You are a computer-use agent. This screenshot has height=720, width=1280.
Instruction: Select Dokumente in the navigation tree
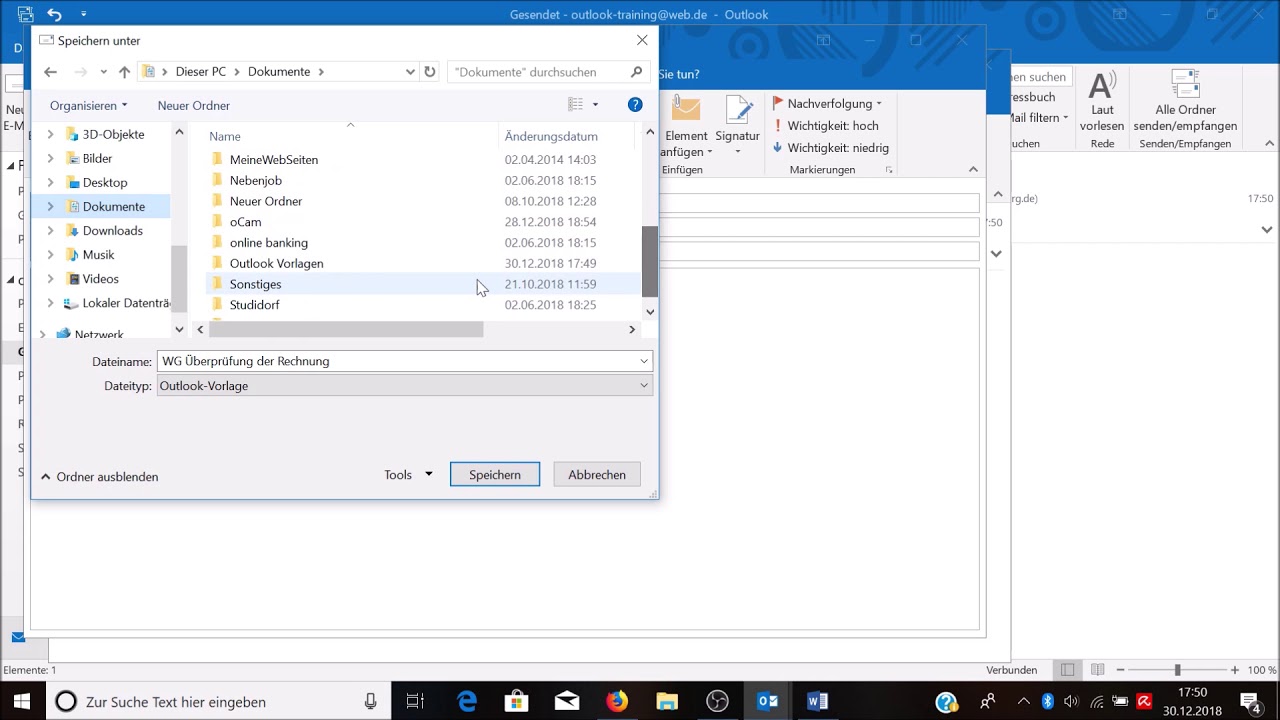click(x=114, y=206)
